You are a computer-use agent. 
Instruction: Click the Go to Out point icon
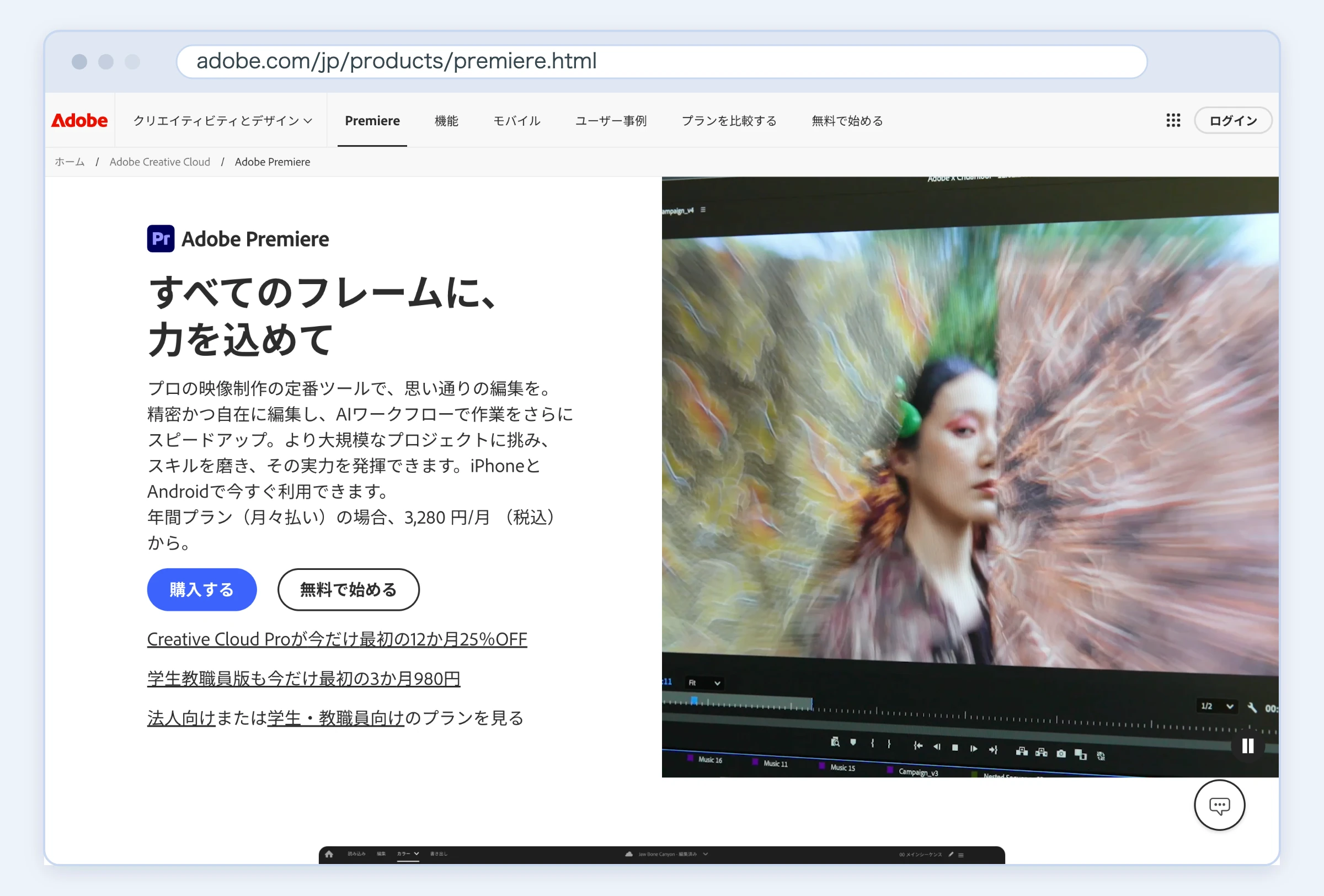point(993,750)
